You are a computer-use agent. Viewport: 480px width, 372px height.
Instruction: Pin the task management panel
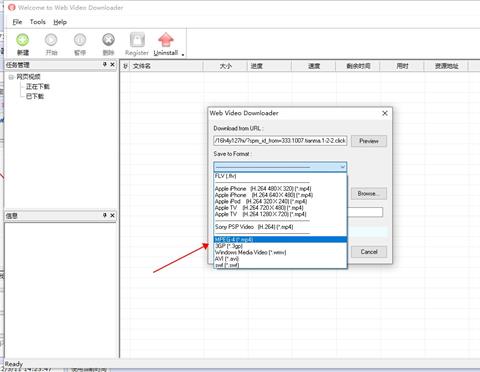105,64
